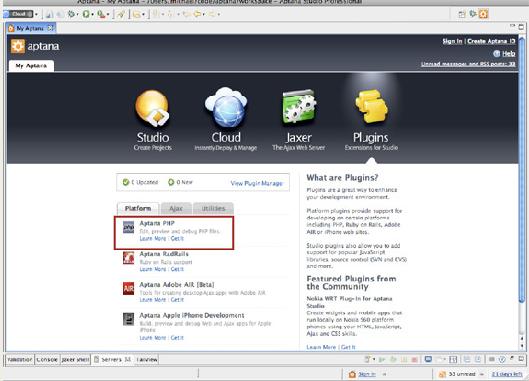Open the Studio Create Projects icon

pos(152,108)
